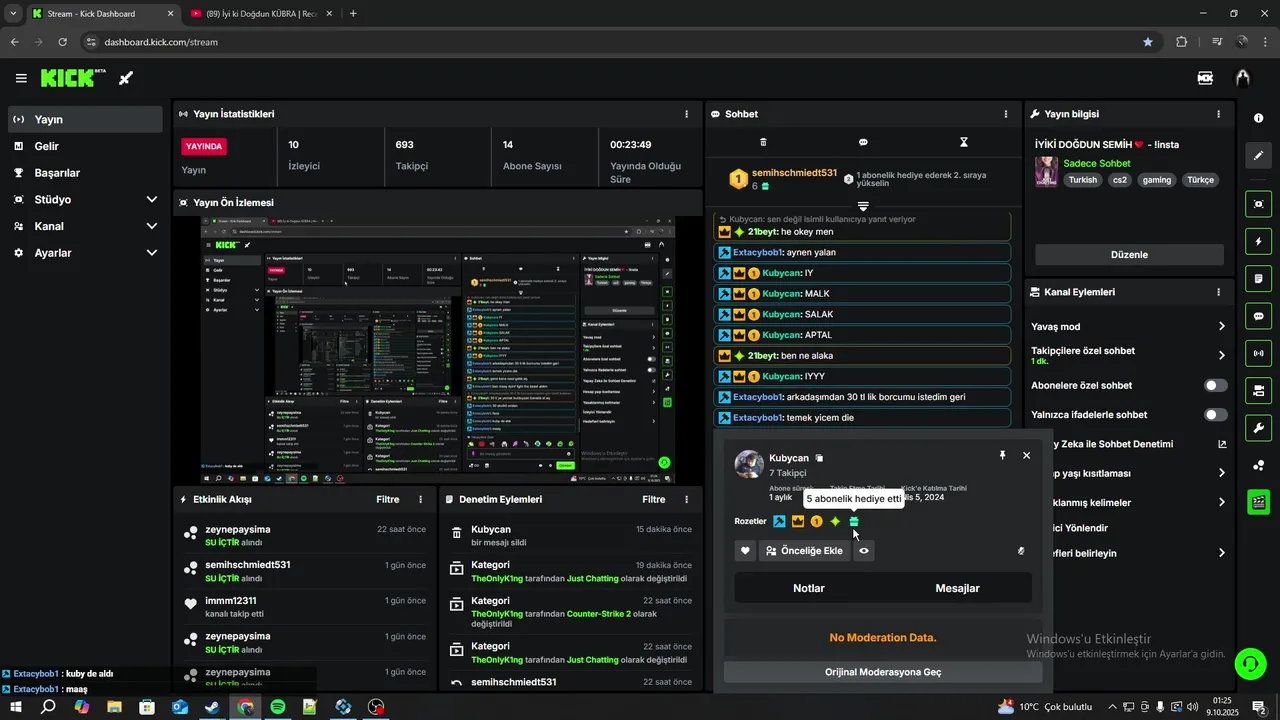Open external Sohbet Denetimi link icon
The height and width of the screenshot is (720, 1280).
point(1221,444)
